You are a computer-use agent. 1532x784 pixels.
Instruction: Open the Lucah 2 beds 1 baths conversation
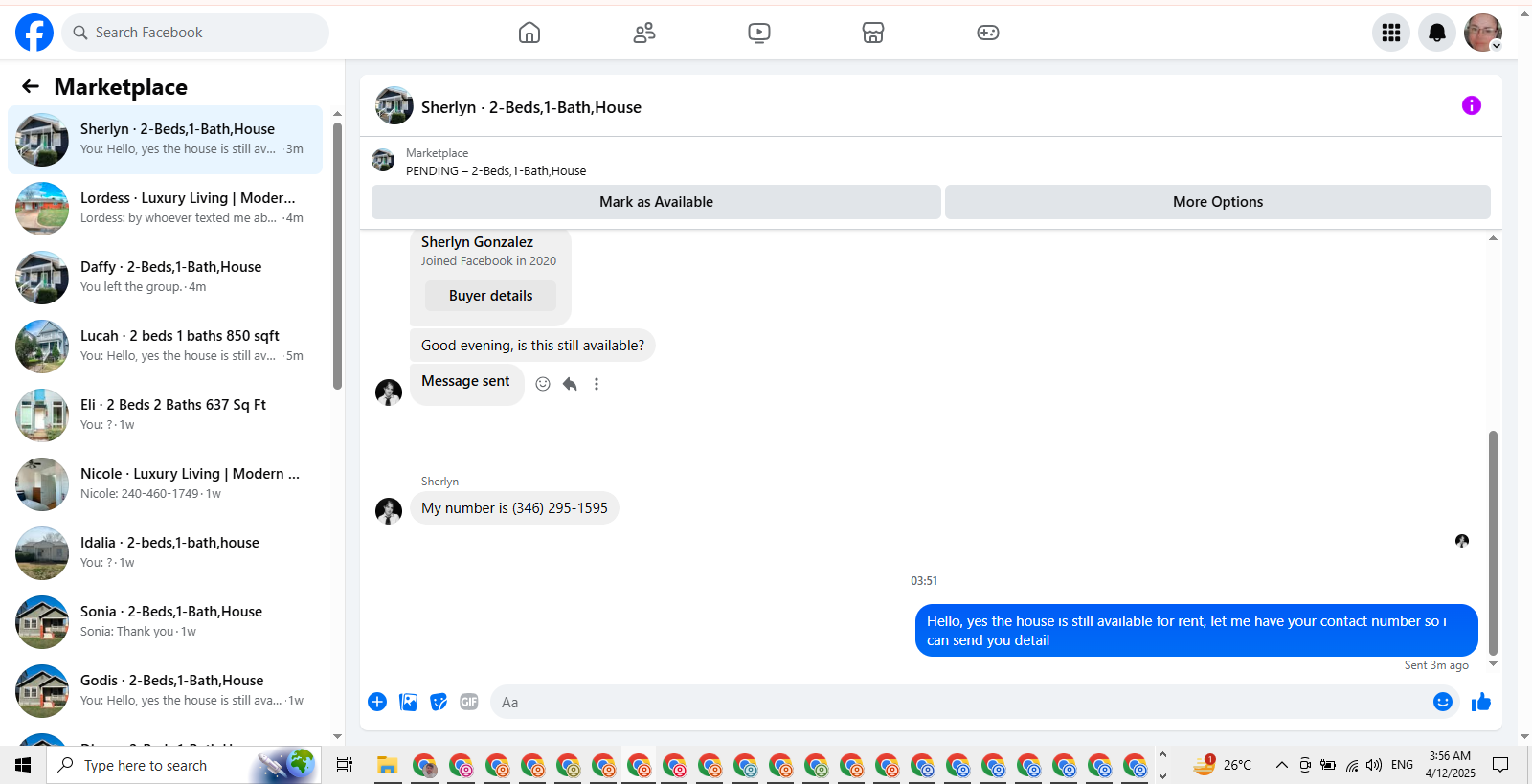click(165, 347)
